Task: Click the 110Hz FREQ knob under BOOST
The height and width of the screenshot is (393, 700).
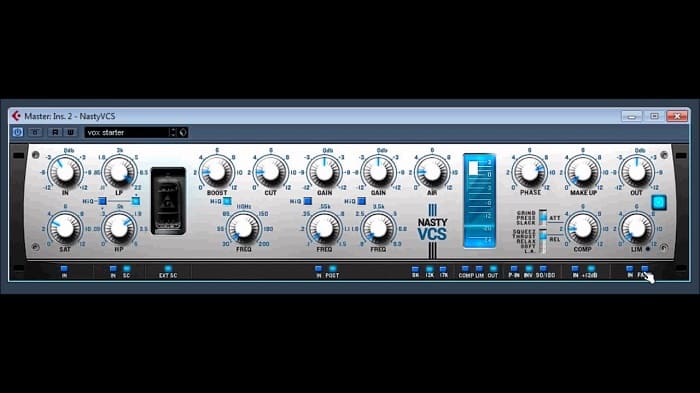Action: point(244,229)
